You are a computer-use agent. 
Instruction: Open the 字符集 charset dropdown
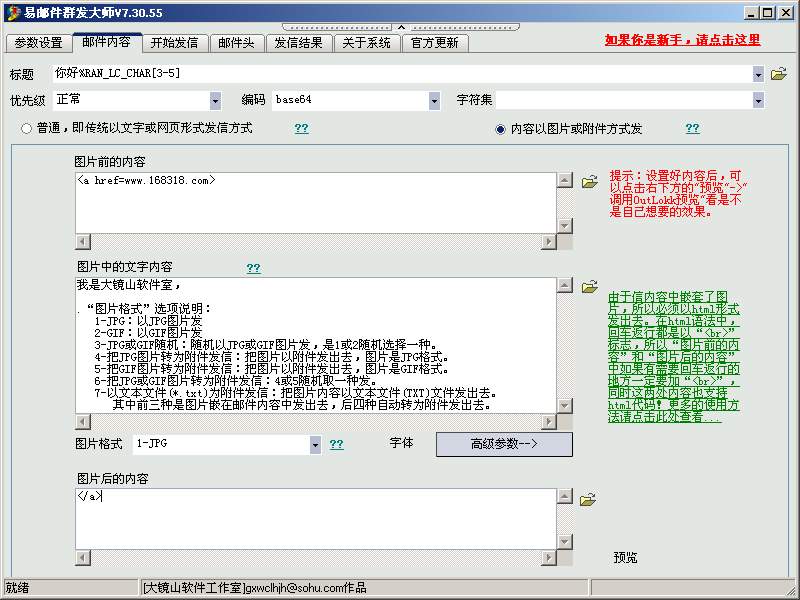pos(759,101)
